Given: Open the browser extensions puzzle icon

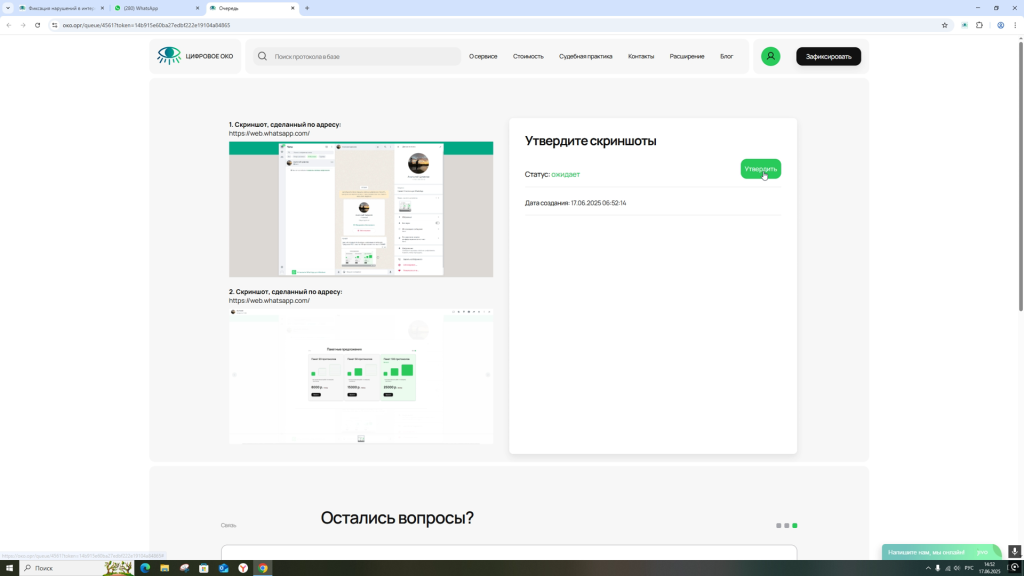Looking at the screenshot, I should pos(979,25).
